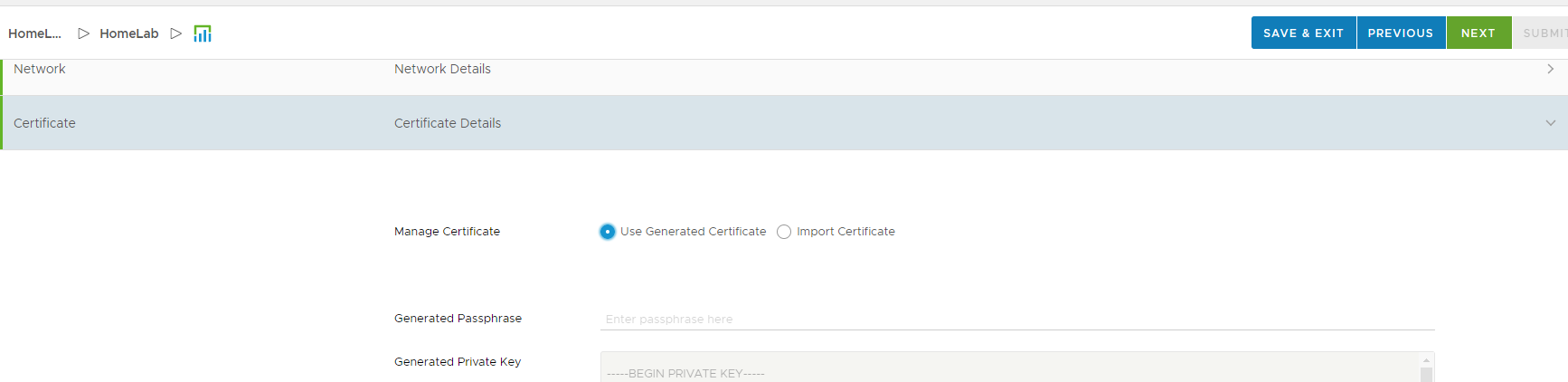Click the private key scrollbar thumb
This screenshot has width=1568, height=382.
coord(1426,374)
